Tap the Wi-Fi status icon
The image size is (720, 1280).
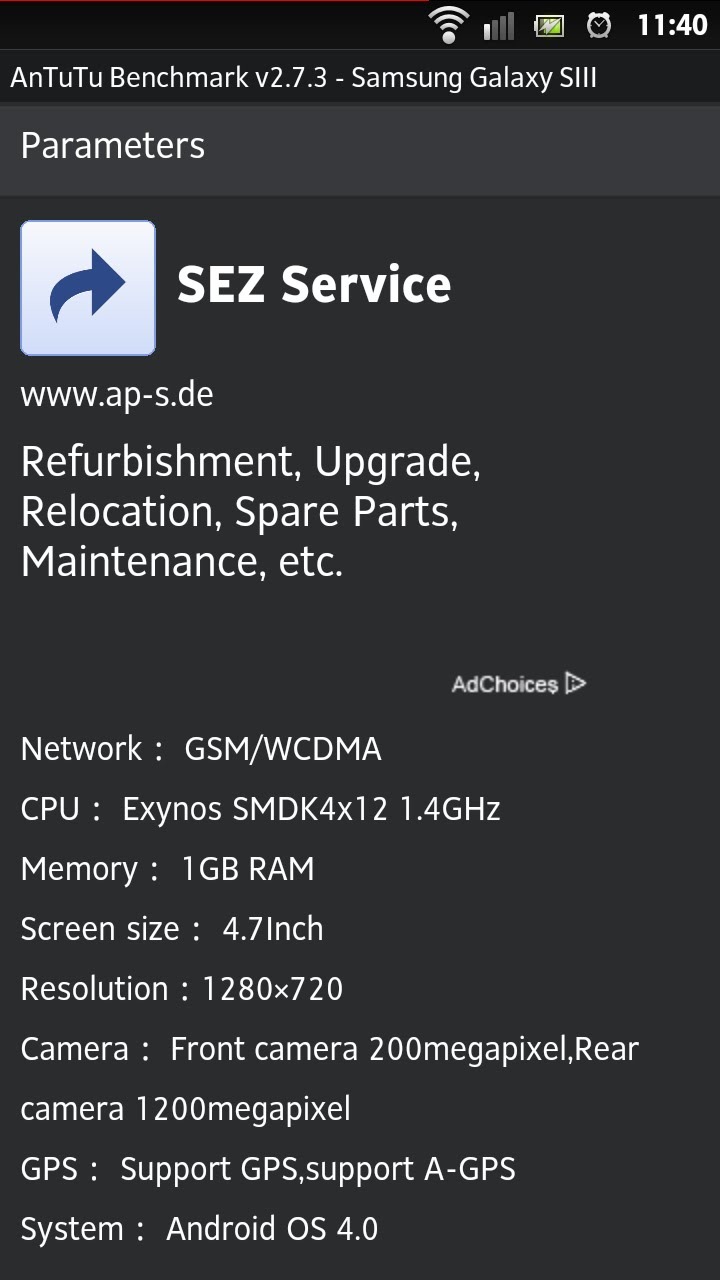(x=449, y=24)
